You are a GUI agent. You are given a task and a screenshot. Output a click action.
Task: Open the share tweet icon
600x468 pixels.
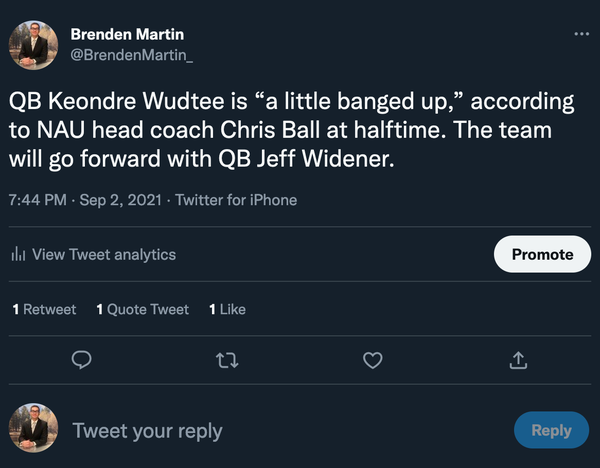click(x=518, y=360)
